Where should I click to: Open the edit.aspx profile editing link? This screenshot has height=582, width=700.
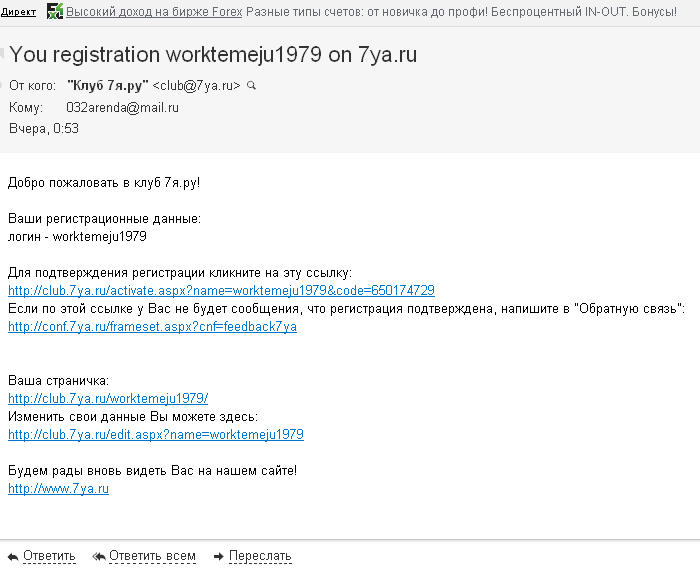(x=156, y=435)
